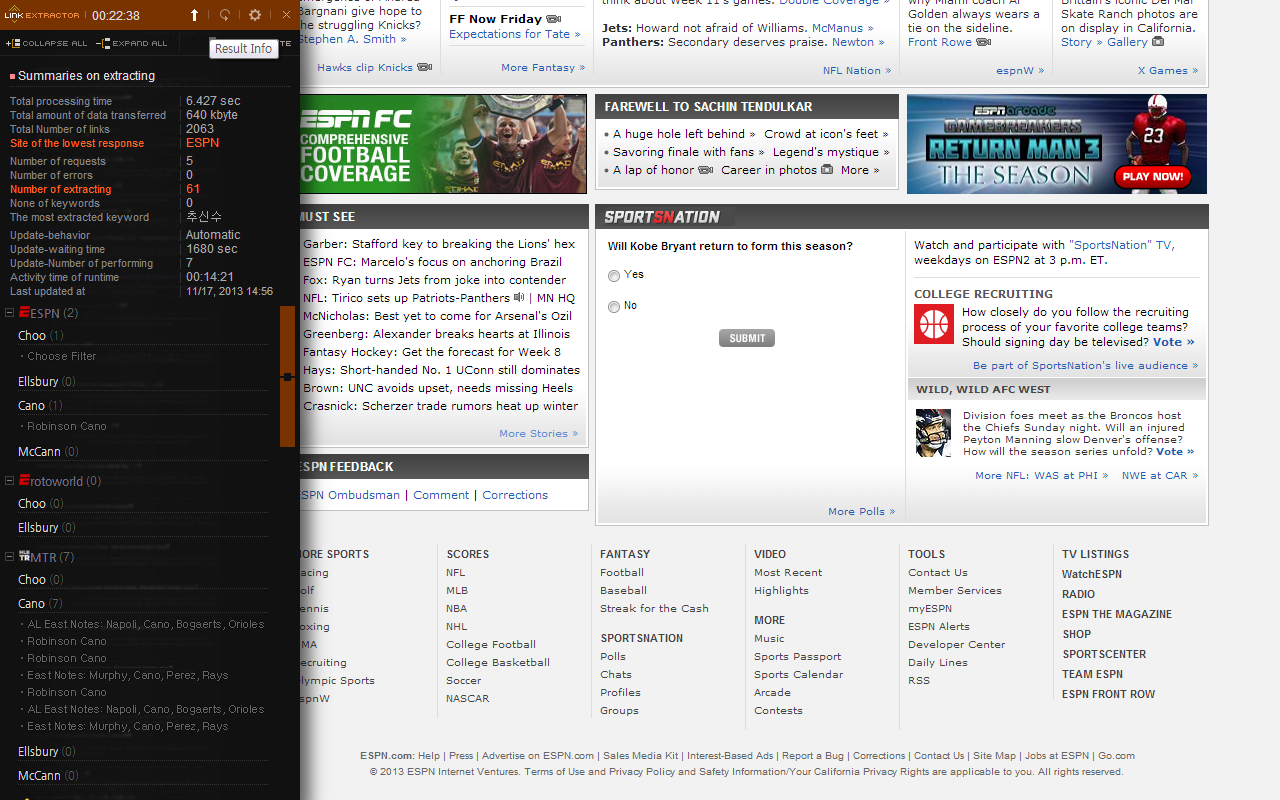Open Vote link in College Recruiting
1280x800 pixels.
tap(1174, 342)
